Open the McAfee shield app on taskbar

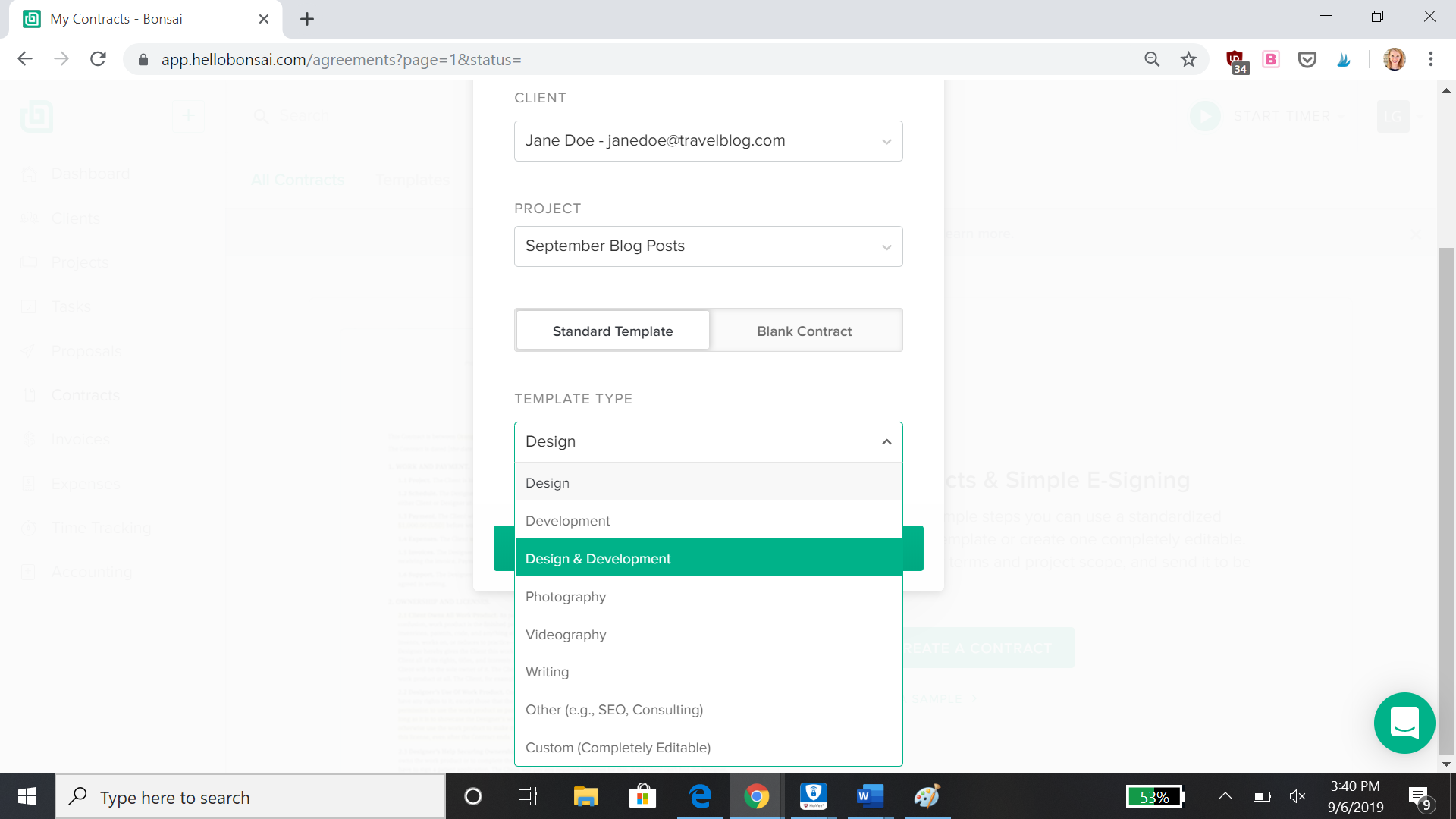[x=813, y=796]
